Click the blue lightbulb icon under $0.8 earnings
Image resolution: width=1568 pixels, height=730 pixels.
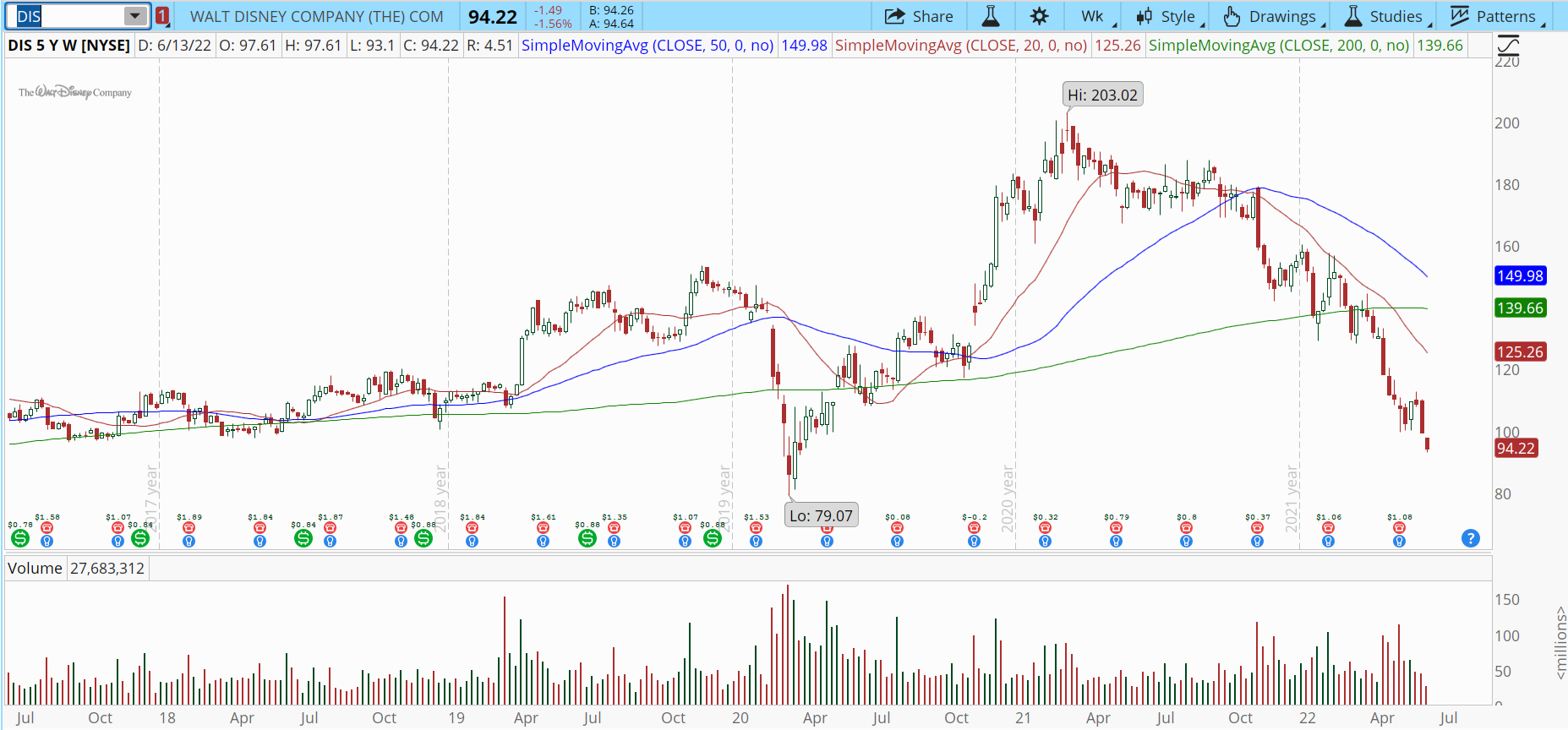[1187, 542]
